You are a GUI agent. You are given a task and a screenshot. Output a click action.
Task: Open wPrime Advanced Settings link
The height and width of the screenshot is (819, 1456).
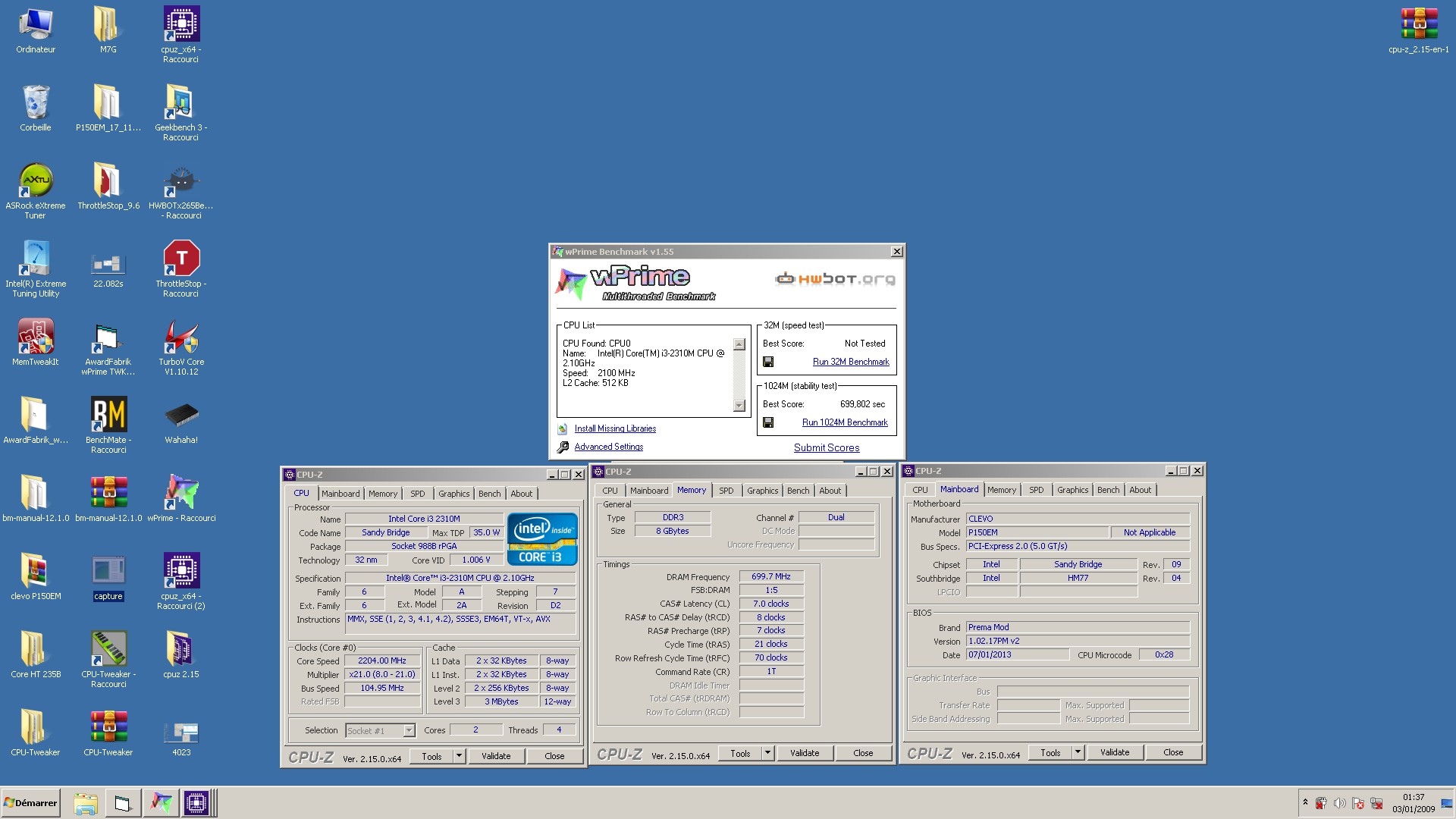point(608,447)
